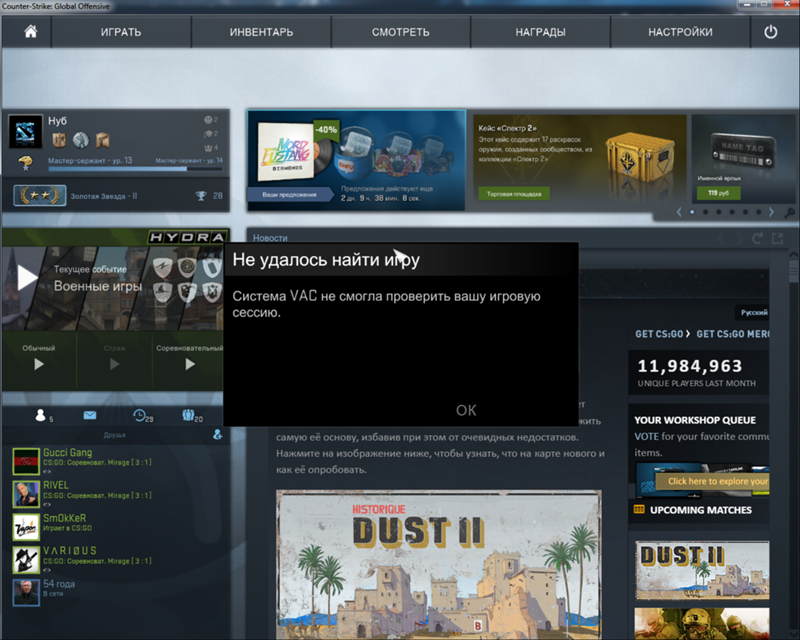Click the first medal next to avatar
This screenshot has width=800, height=640.
59,140
